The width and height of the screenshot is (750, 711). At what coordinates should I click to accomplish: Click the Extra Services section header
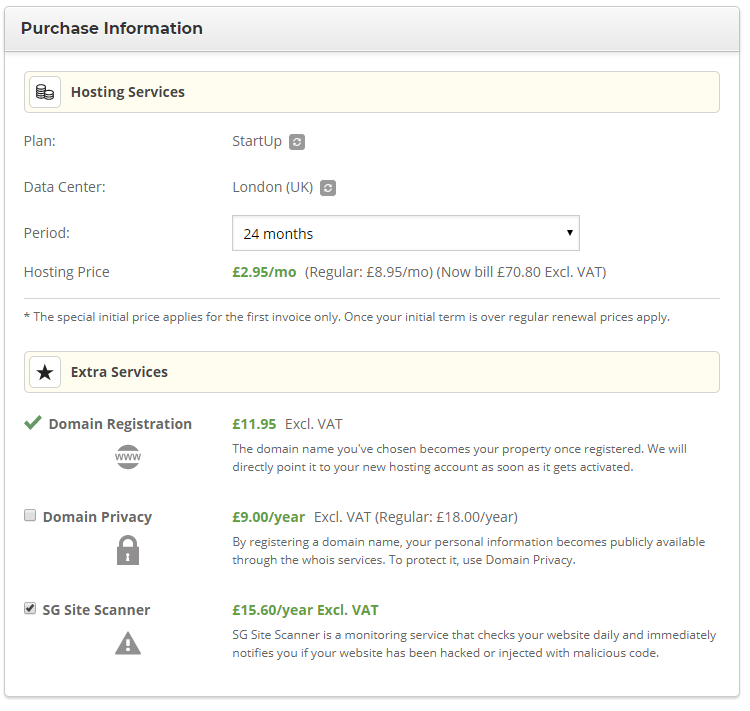pos(119,372)
